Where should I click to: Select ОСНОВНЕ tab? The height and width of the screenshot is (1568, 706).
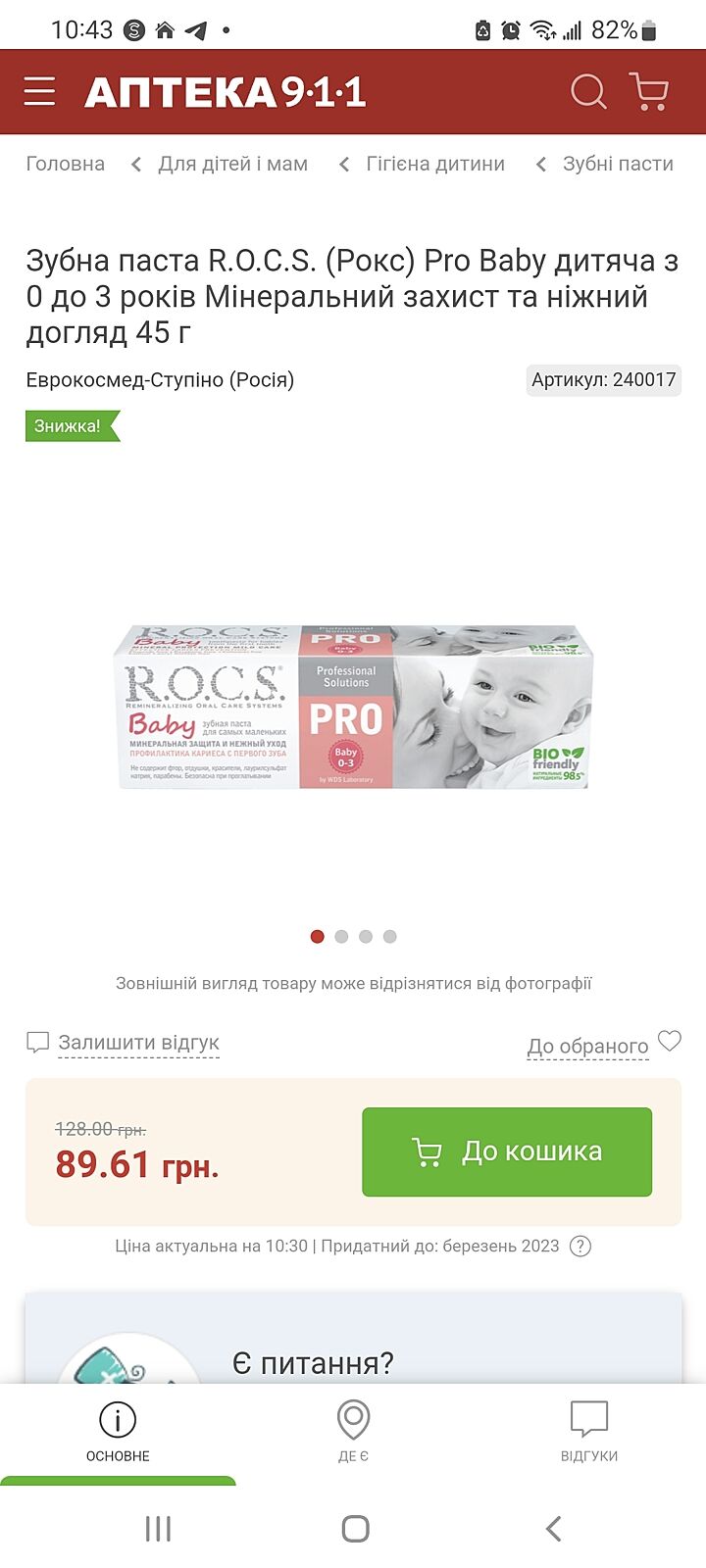pos(118,1433)
